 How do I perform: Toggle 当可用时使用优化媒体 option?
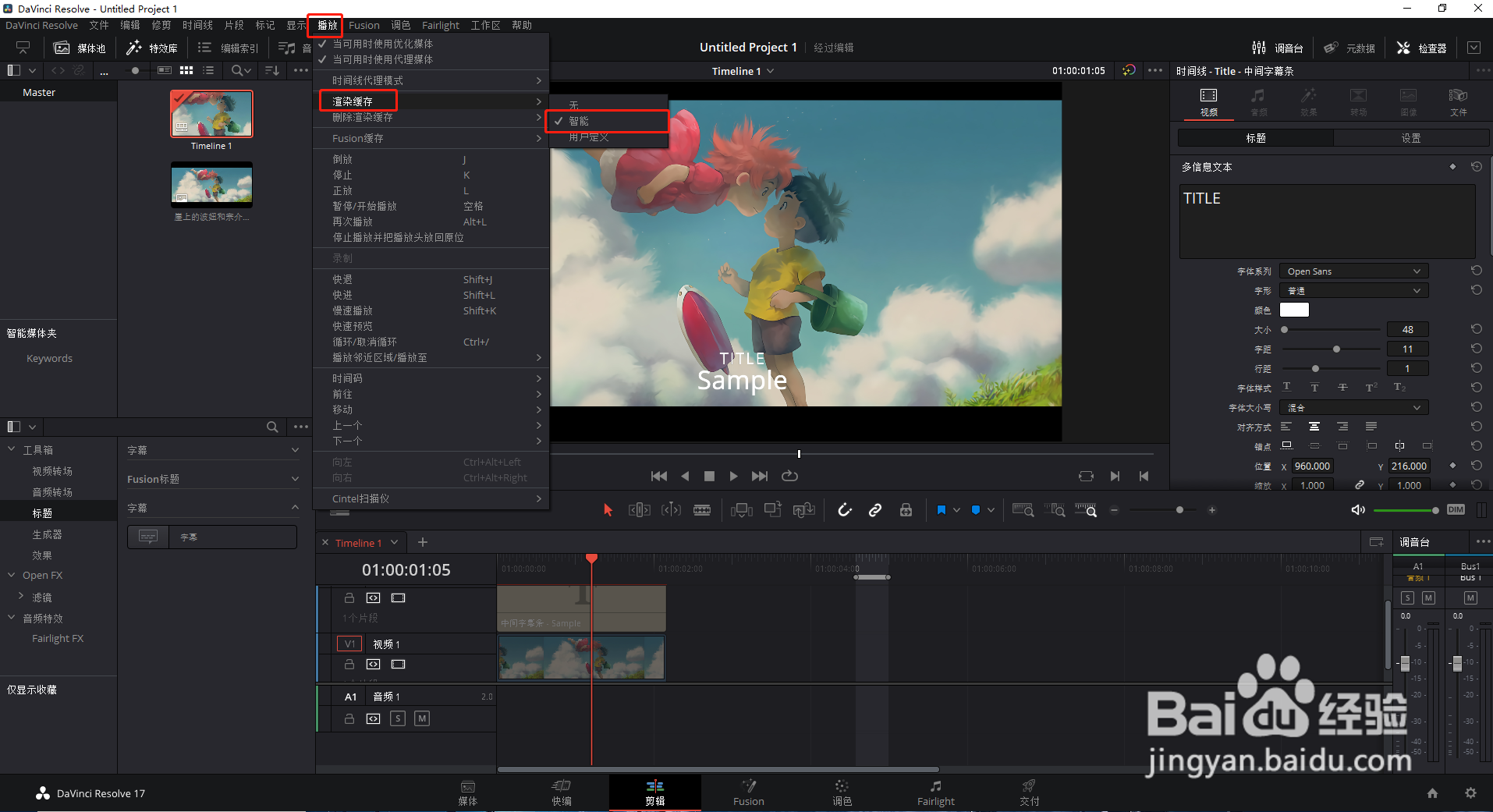pyautogui.click(x=431, y=44)
